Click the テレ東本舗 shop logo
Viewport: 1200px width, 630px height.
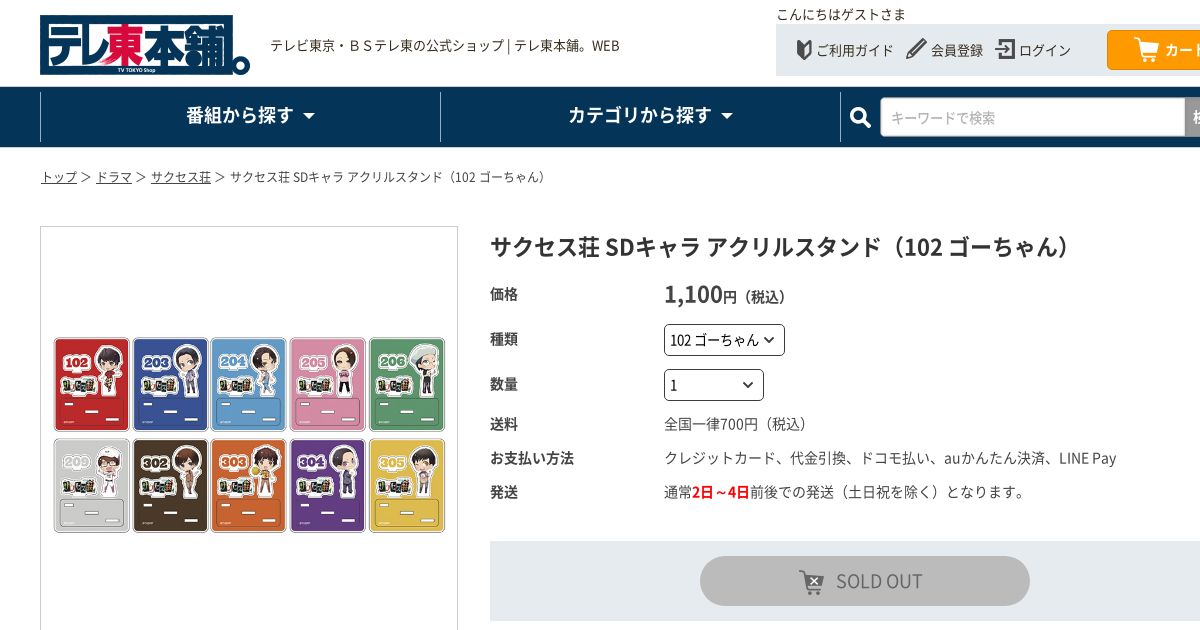(x=144, y=45)
